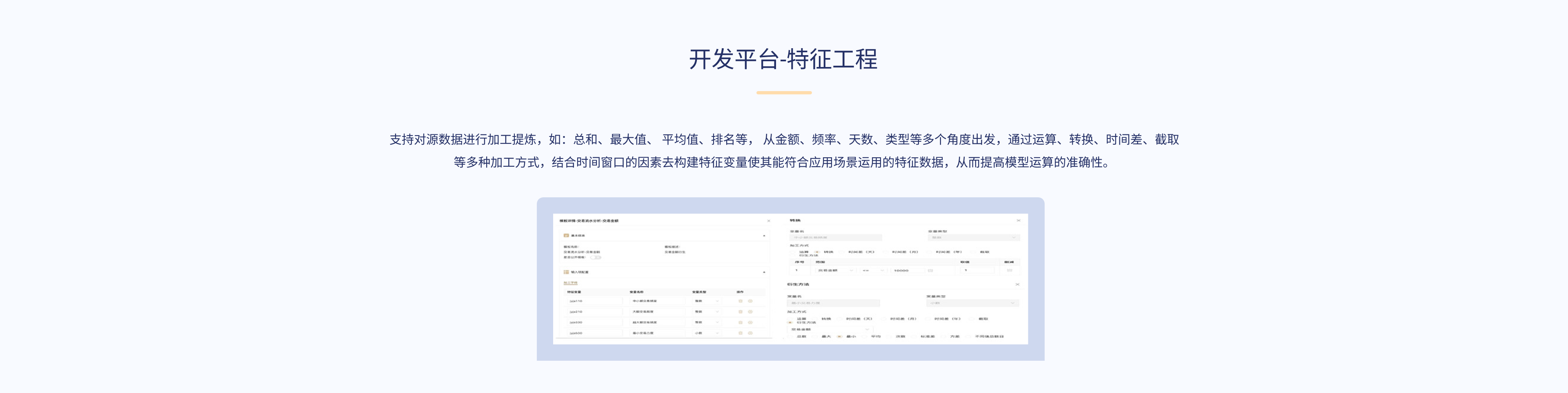This screenshot has width=1568, height=393.
Task: Delete the jyje210 row
Action: coord(741,312)
